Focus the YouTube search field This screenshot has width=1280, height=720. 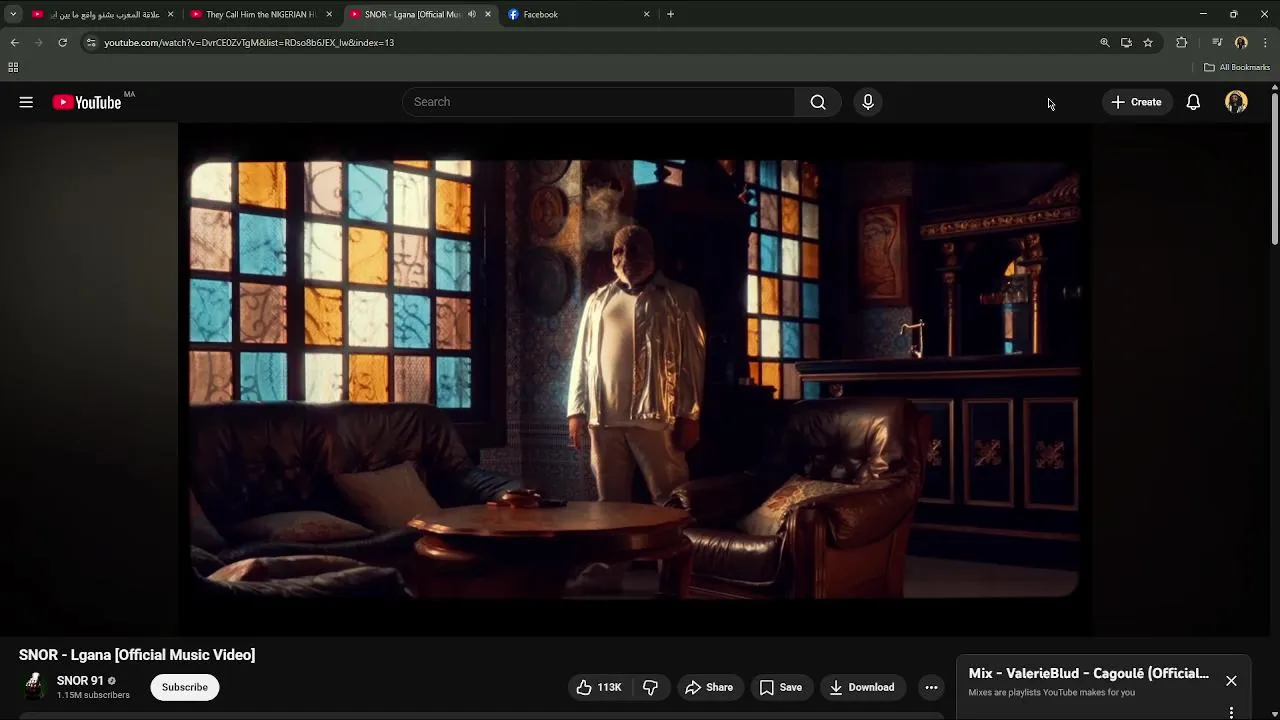[598, 102]
